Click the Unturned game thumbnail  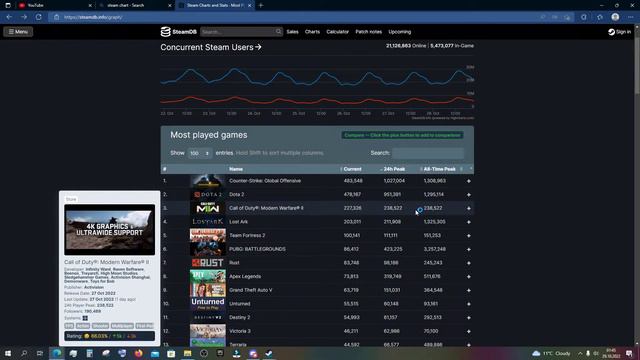208,304
